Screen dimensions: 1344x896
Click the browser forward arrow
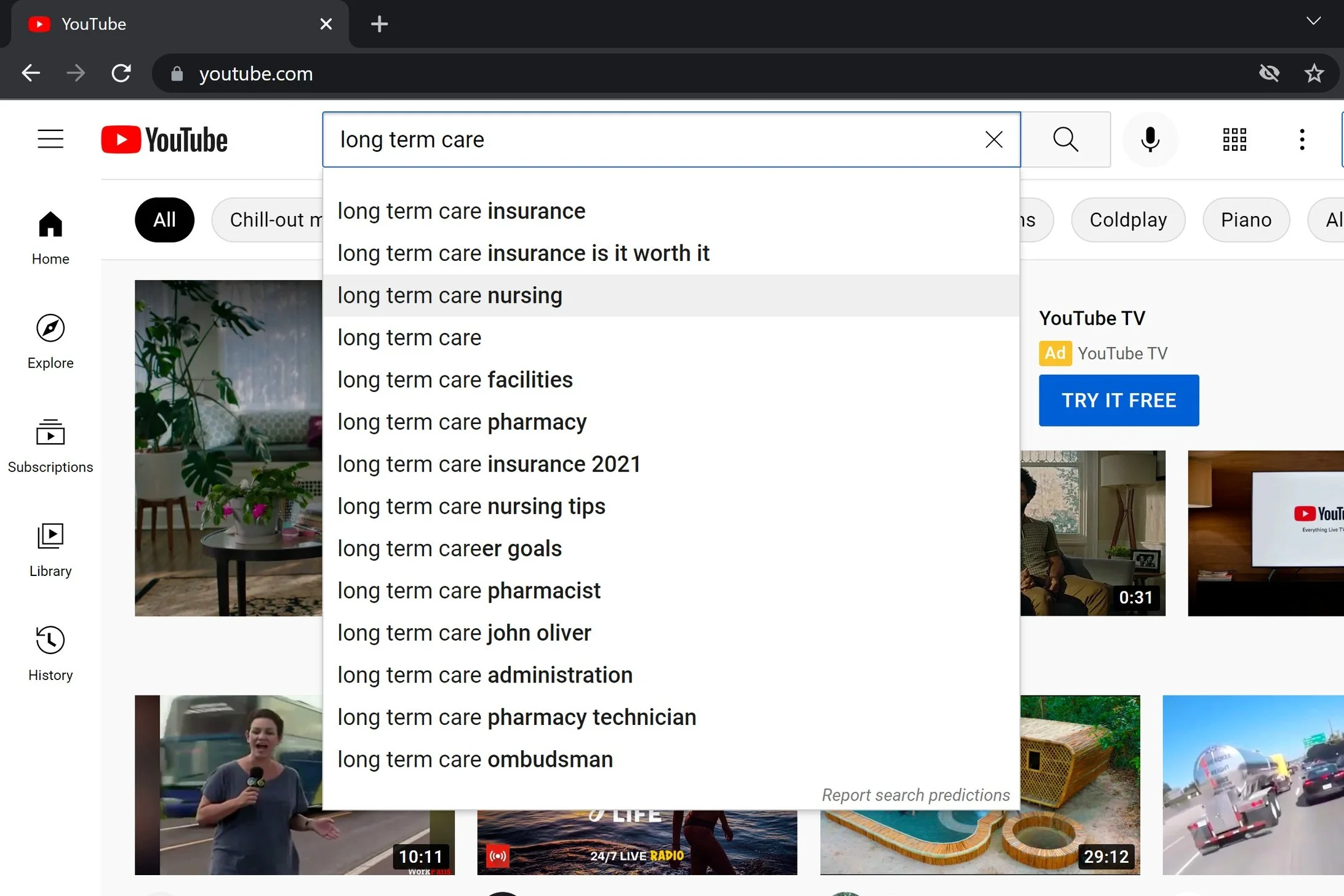(76, 73)
